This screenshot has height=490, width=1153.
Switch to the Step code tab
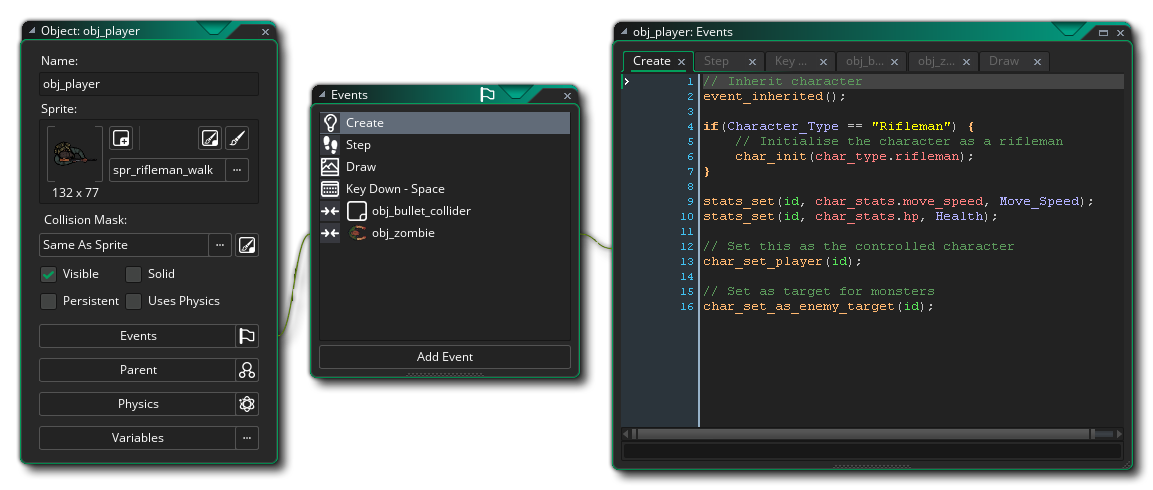(717, 62)
